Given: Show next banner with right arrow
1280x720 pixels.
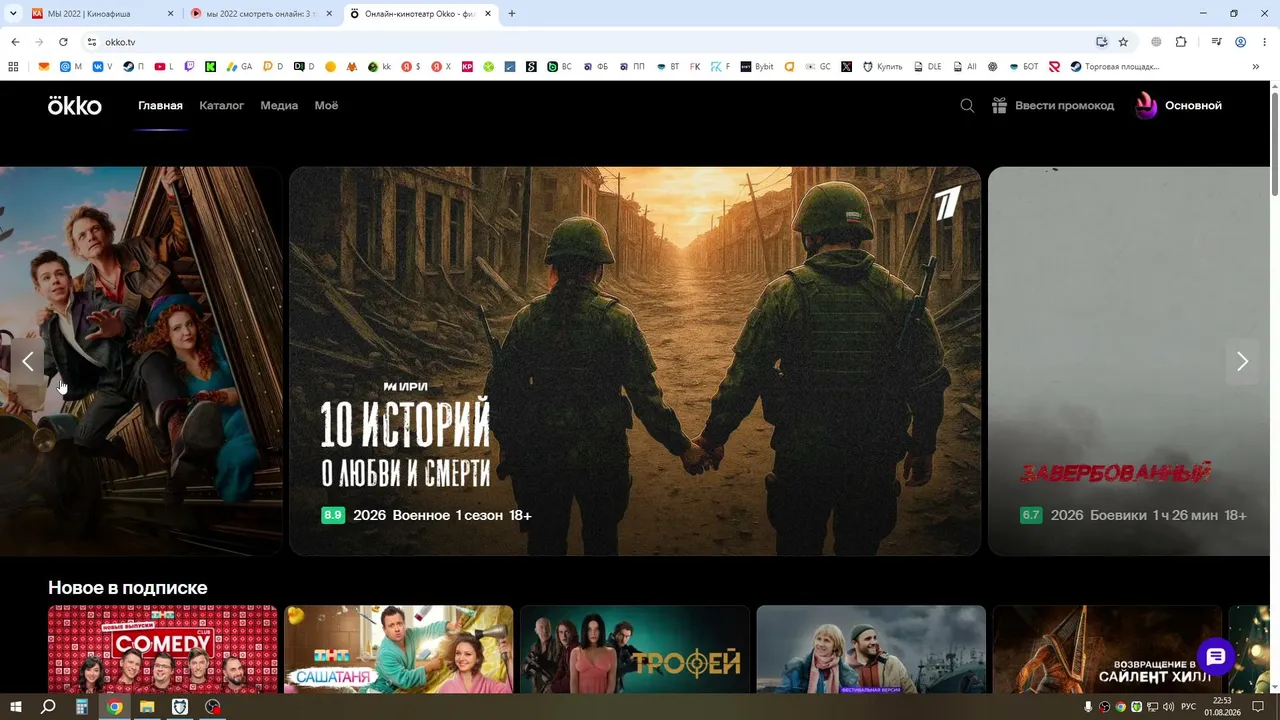Looking at the screenshot, I should pos(1242,361).
